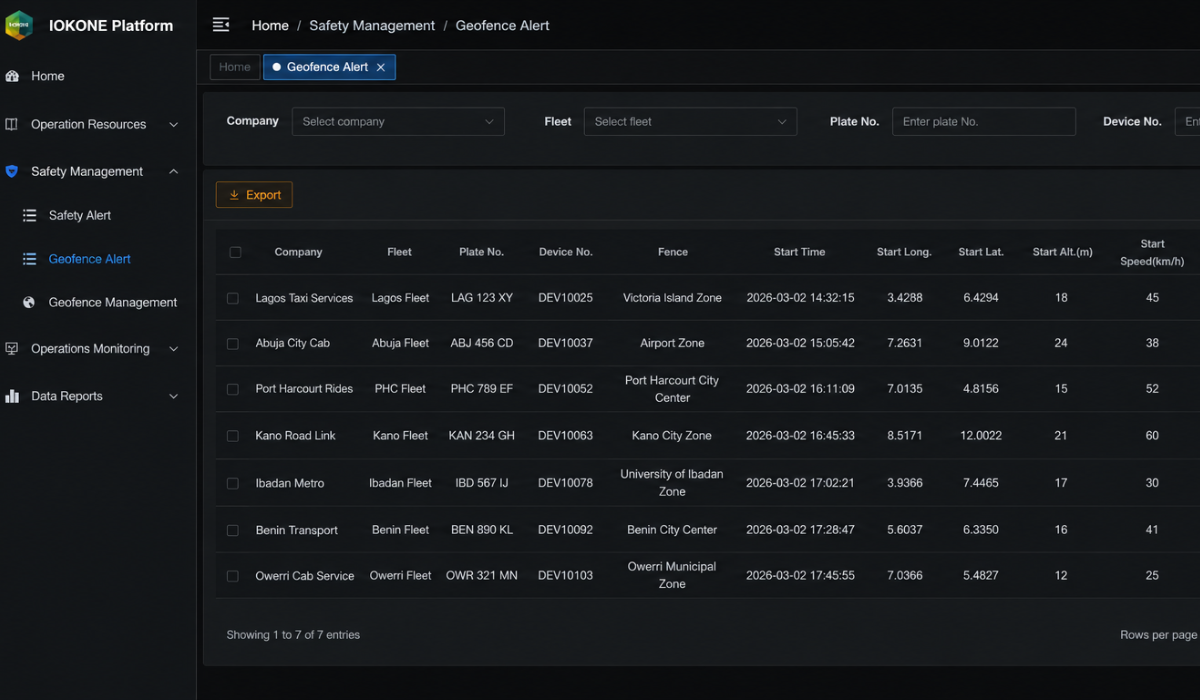Open Geofence Alert in the sidebar menu

pos(90,259)
